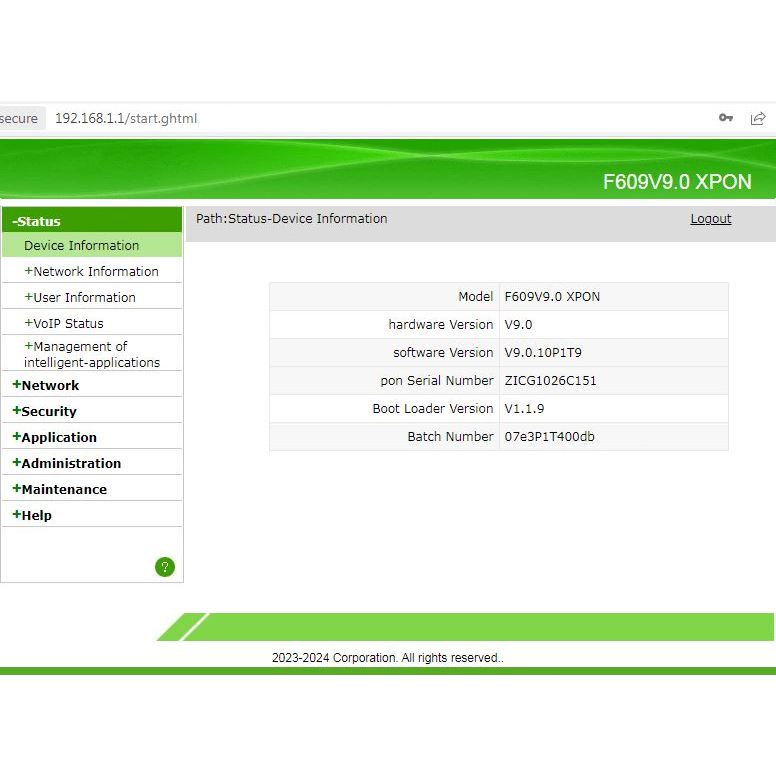Click the green help question mark icon
Screen dimensions: 776x776
point(165,567)
